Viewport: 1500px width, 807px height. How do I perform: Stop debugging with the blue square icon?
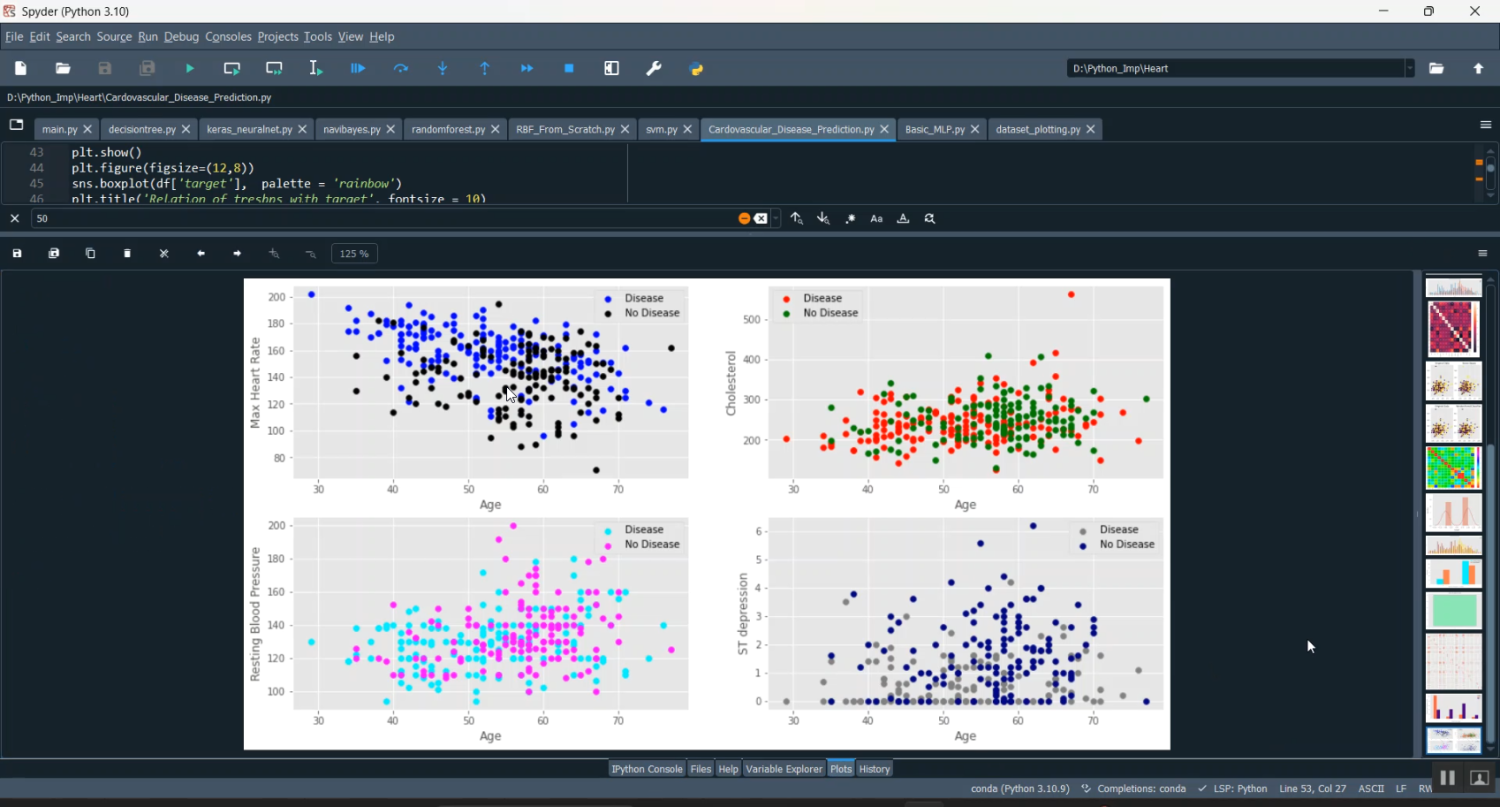pos(569,68)
